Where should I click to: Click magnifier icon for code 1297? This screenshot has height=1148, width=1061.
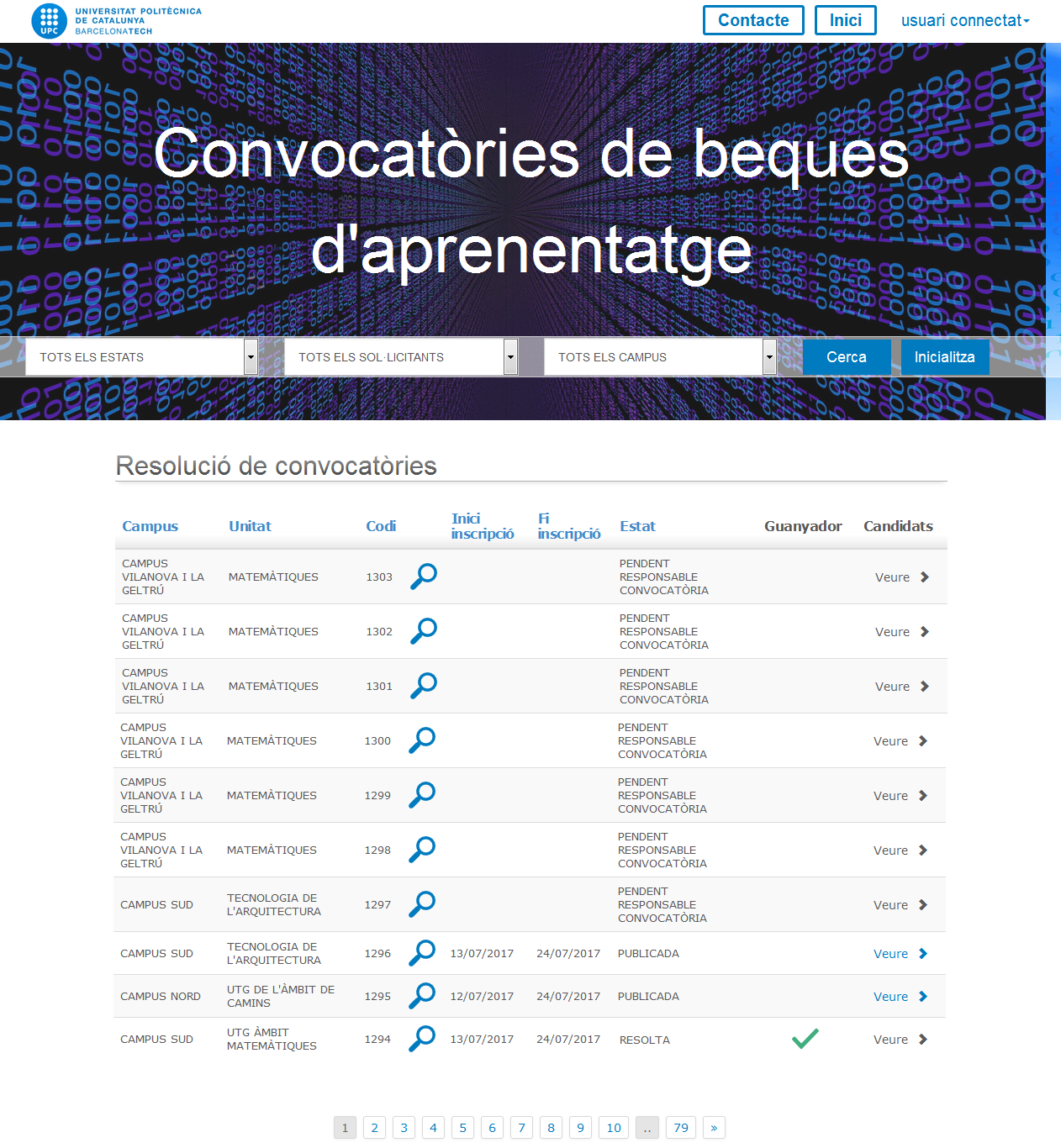pos(422,904)
